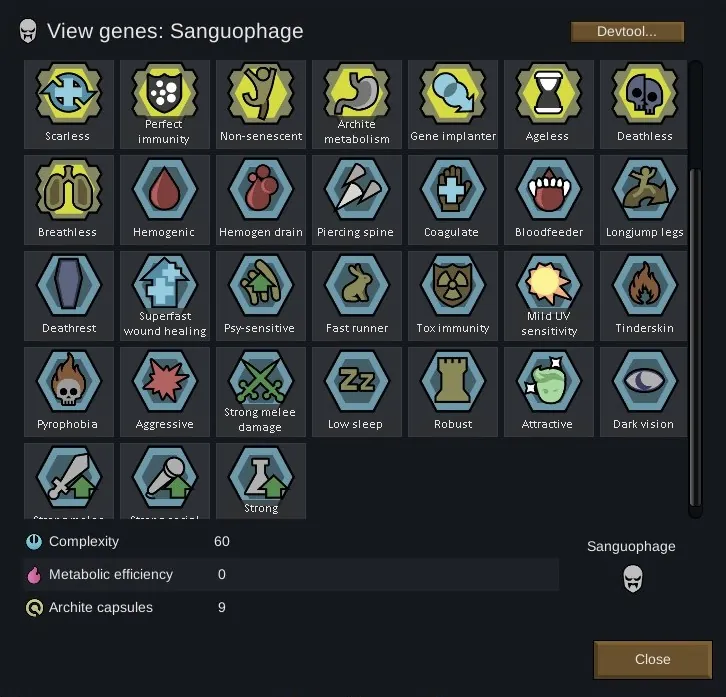The height and width of the screenshot is (697, 726).
Task: Click the Deathless skull gene
Action: tap(644, 104)
